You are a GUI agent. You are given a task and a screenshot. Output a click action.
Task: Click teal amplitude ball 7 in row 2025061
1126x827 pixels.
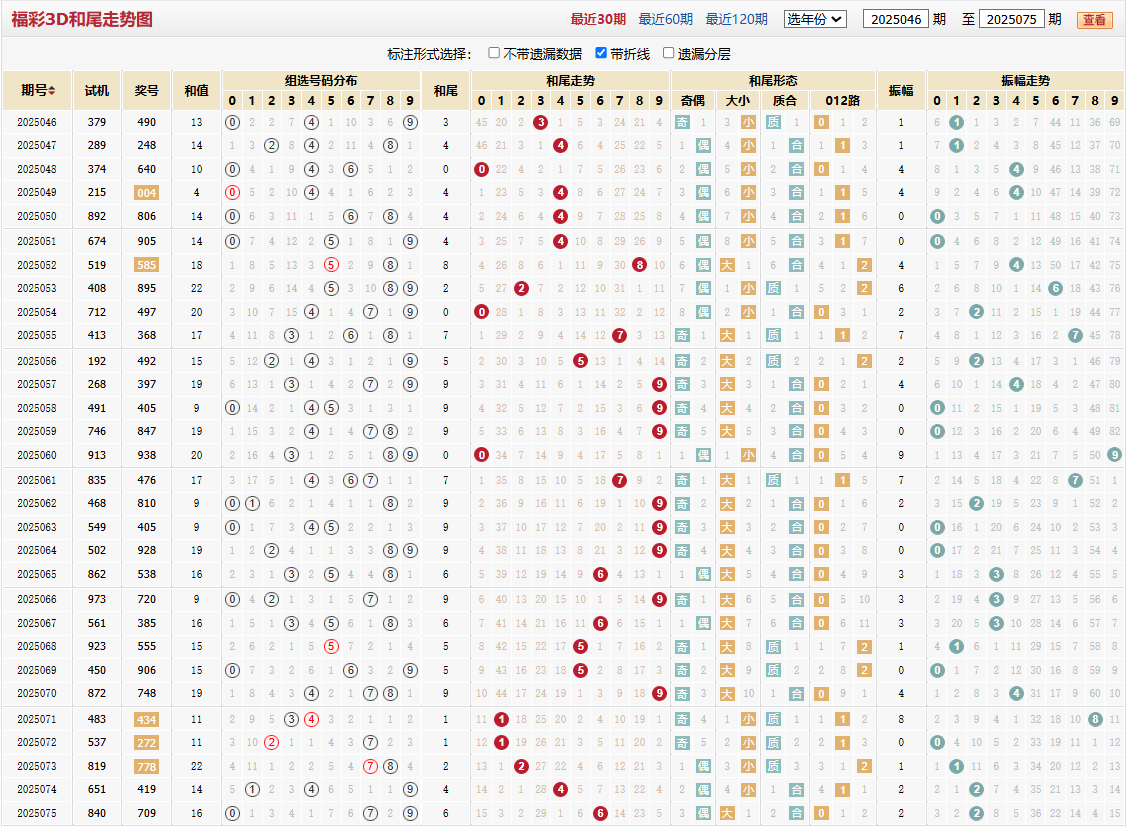[1075, 480]
